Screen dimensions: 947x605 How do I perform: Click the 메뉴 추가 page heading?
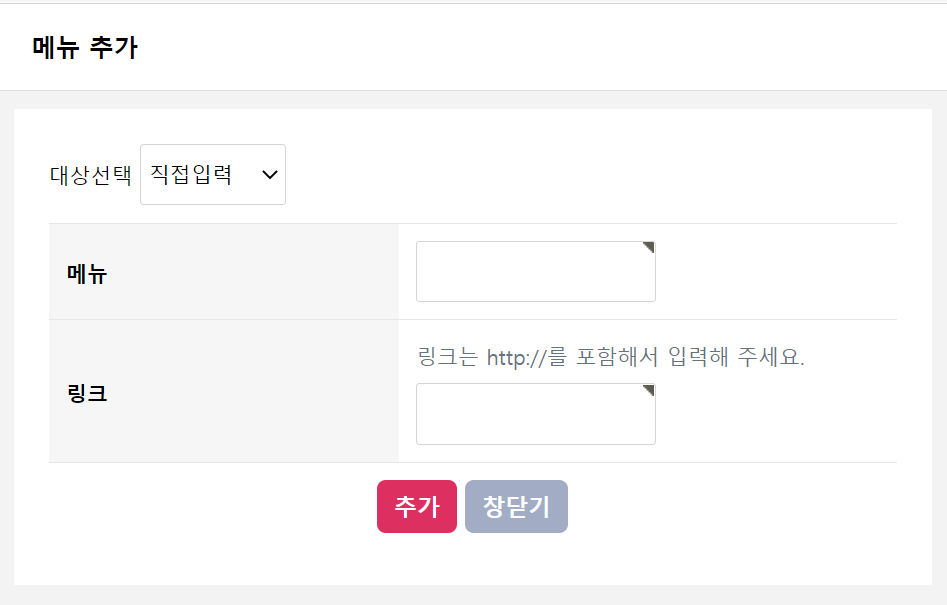click(x=85, y=47)
